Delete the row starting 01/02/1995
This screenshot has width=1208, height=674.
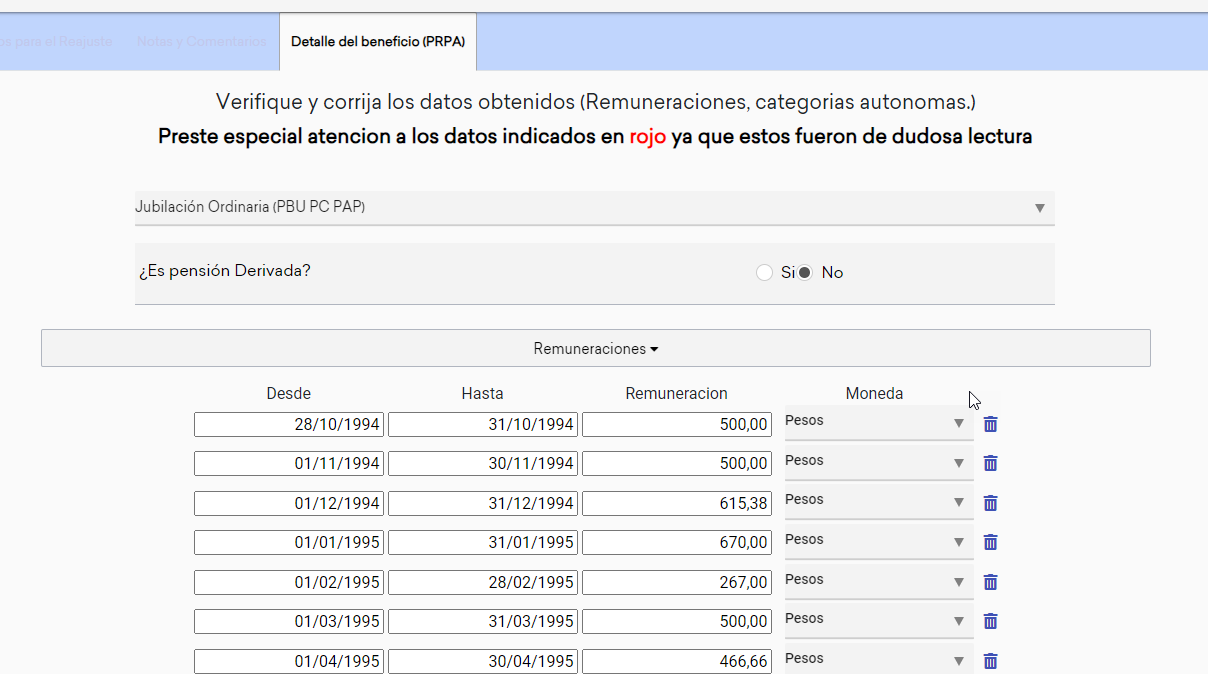(x=990, y=582)
